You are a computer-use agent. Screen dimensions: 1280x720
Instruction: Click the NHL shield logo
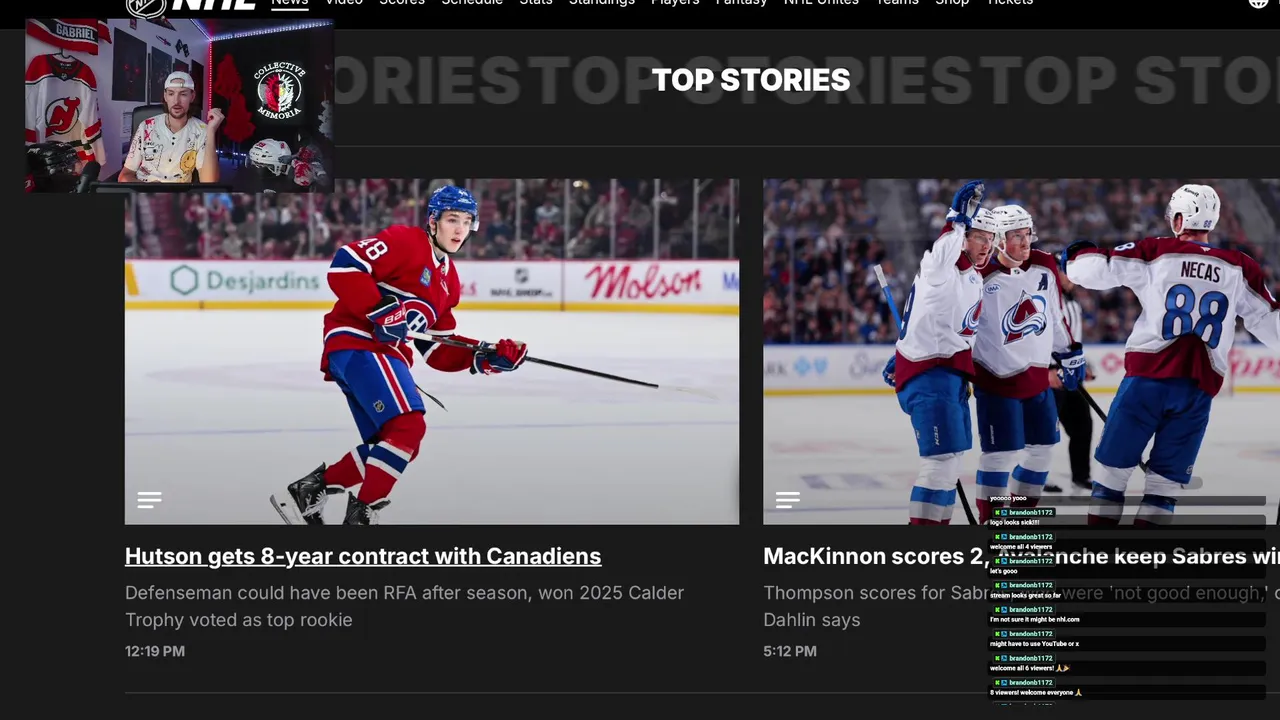(x=146, y=6)
